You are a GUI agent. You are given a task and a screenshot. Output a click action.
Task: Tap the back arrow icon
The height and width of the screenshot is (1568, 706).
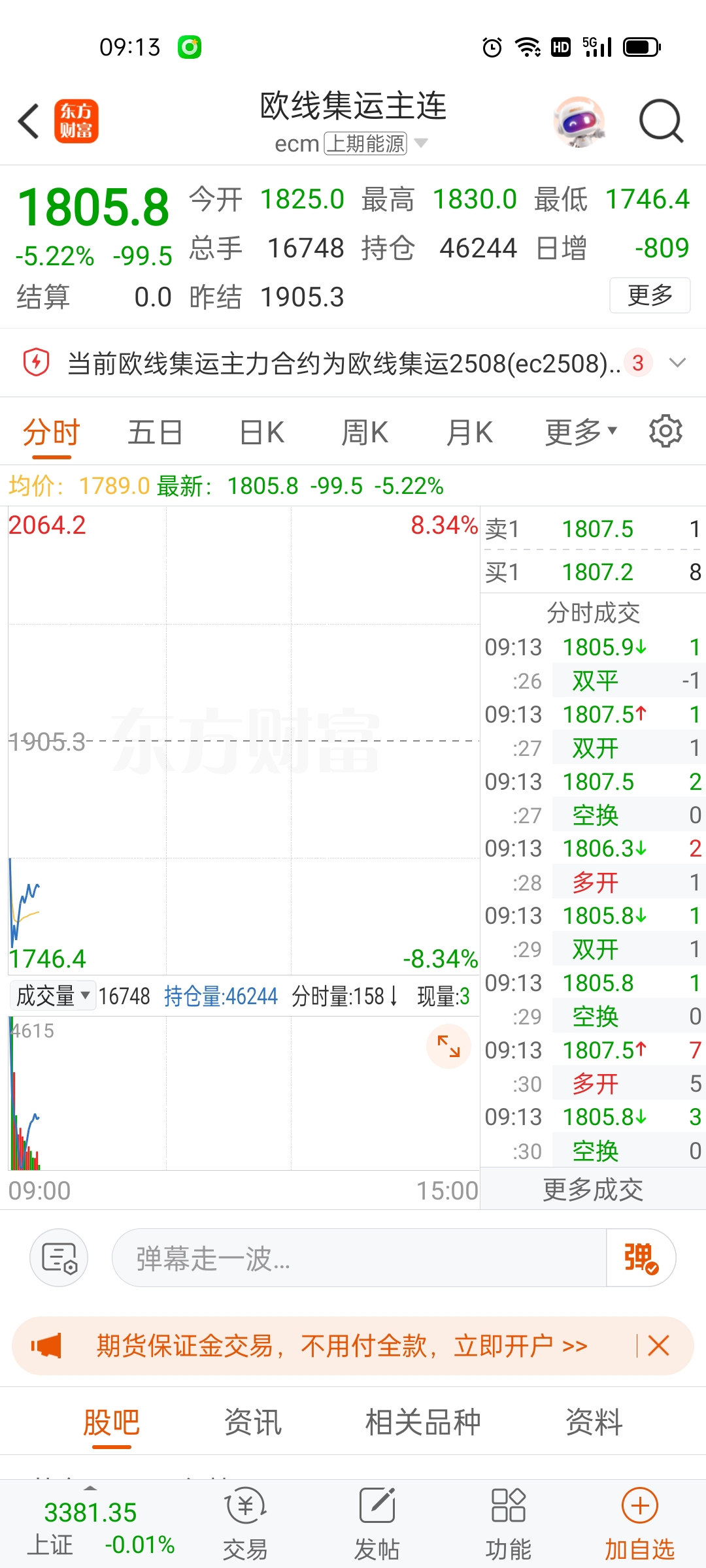[x=29, y=122]
